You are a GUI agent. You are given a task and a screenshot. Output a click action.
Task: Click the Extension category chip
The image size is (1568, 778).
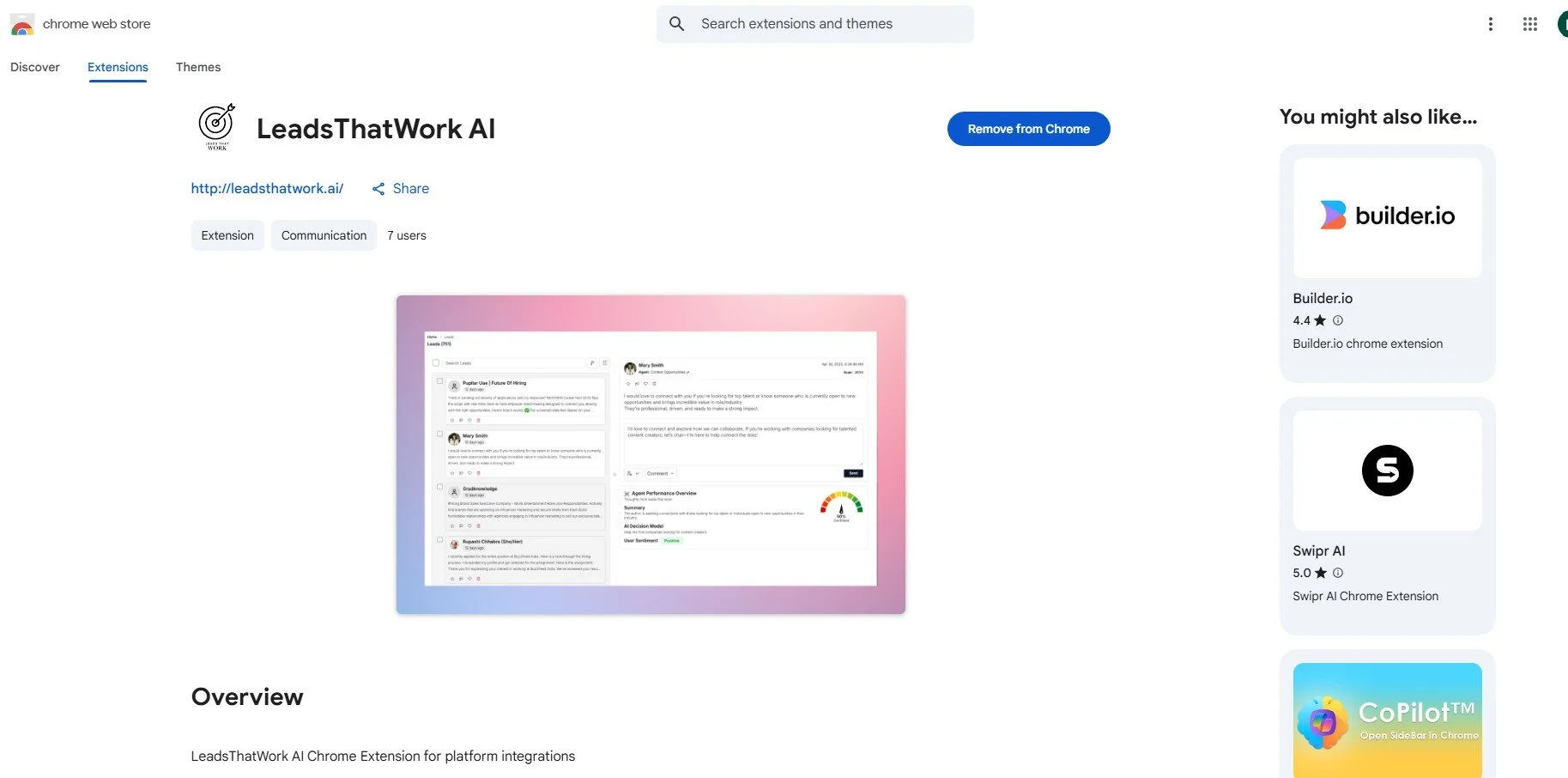227,235
